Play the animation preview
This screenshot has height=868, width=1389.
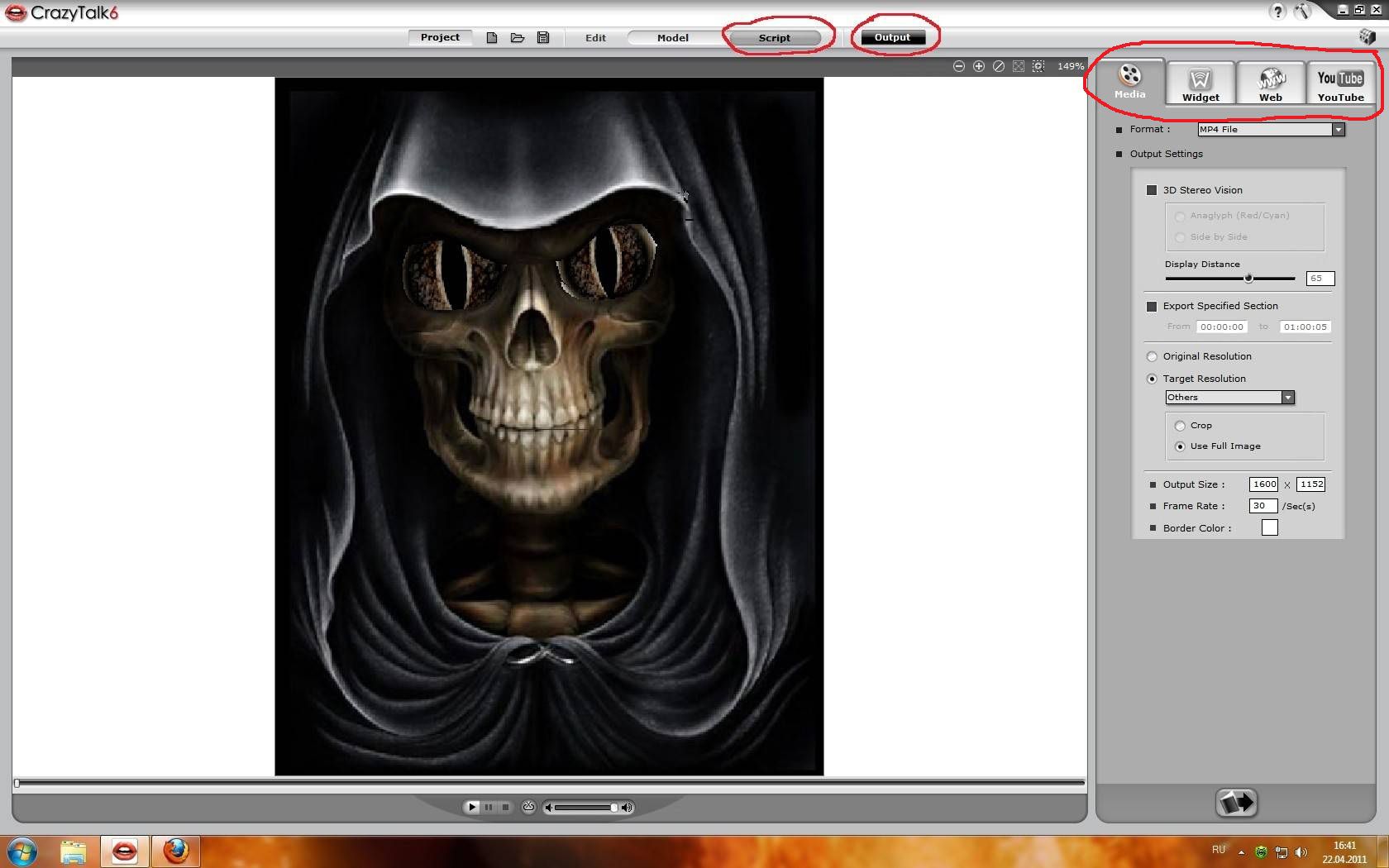(471, 807)
